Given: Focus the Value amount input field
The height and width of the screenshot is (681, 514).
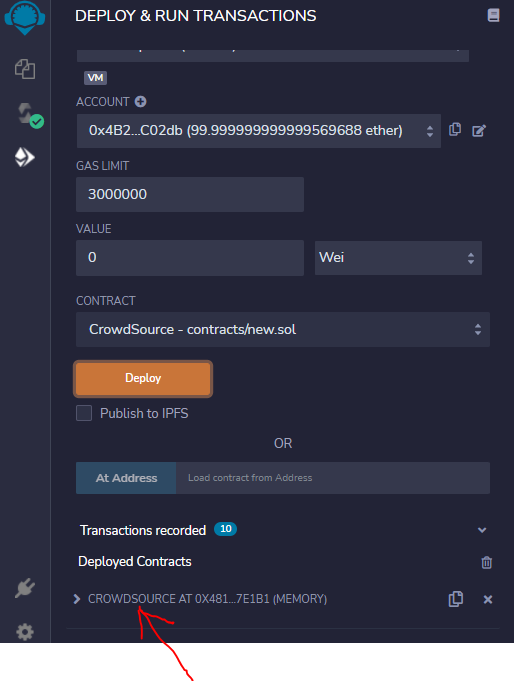Looking at the screenshot, I should [190, 258].
